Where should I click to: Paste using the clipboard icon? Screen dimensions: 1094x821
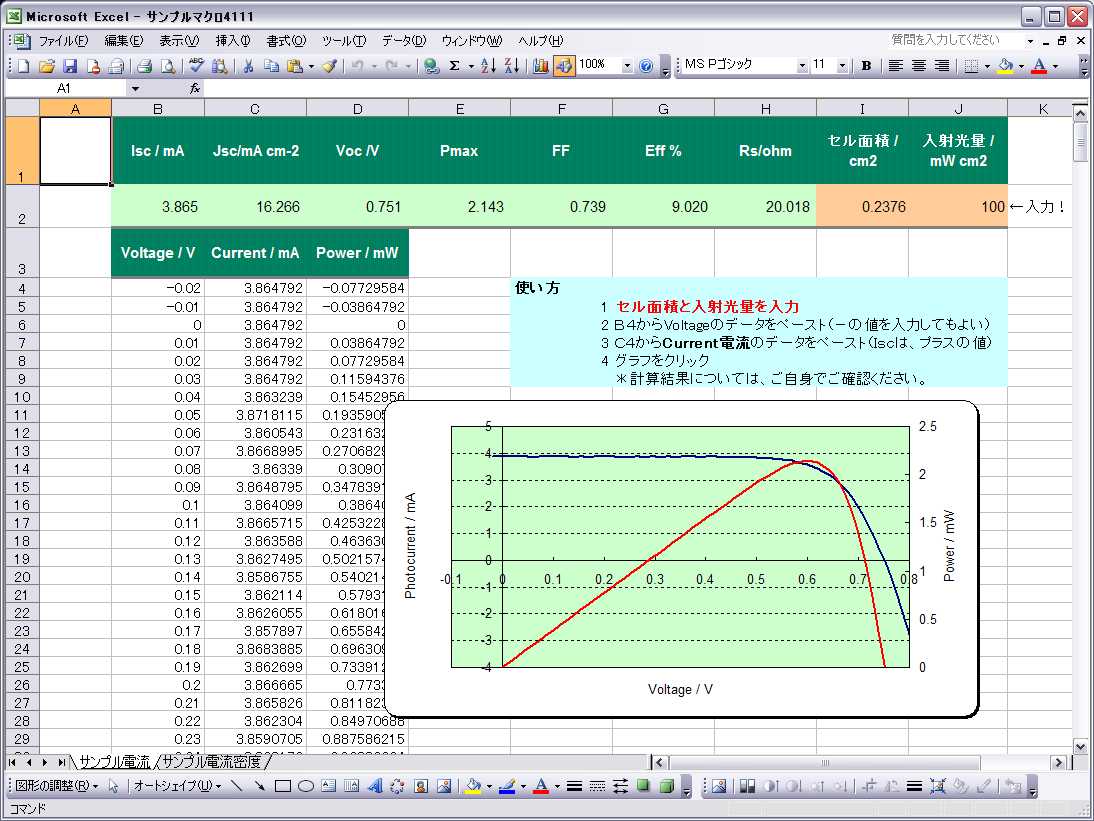click(295, 66)
